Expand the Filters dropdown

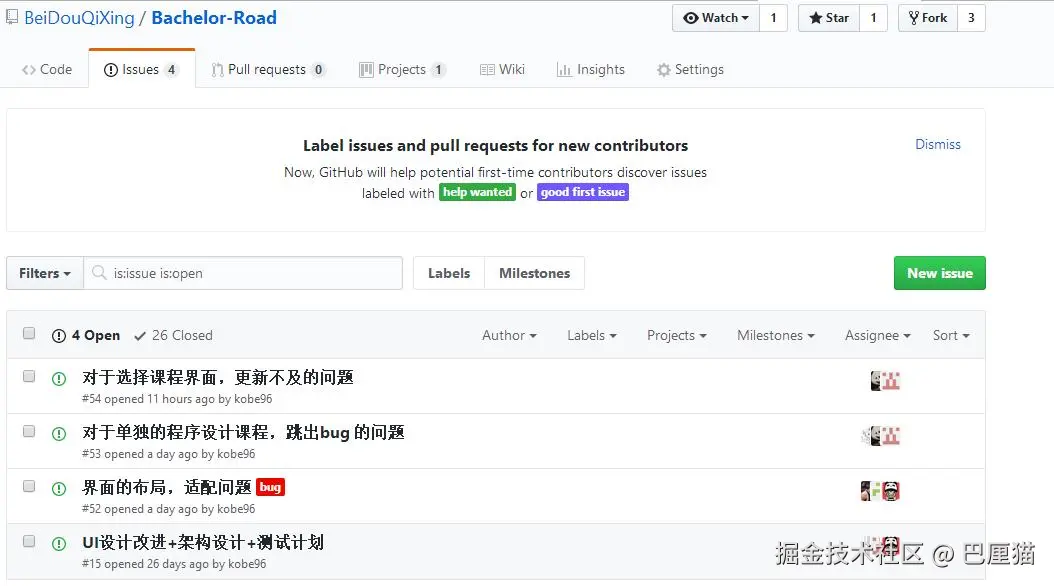pyautogui.click(x=44, y=273)
